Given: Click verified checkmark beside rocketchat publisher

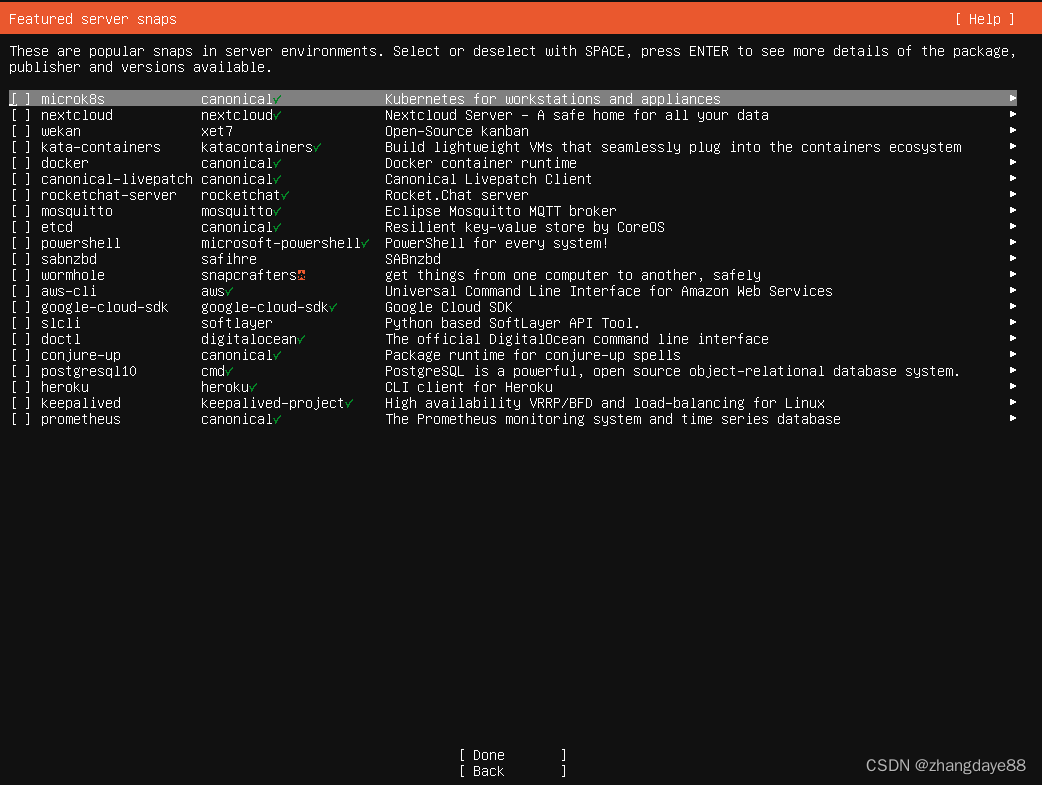Looking at the screenshot, I should [285, 195].
